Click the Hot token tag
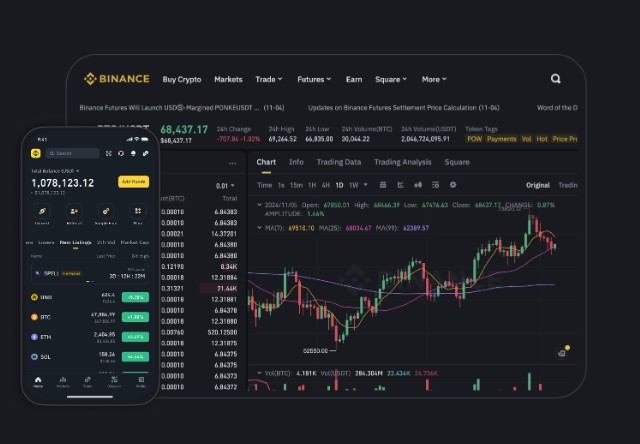This screenshot has width=640, height=444. 542,139
